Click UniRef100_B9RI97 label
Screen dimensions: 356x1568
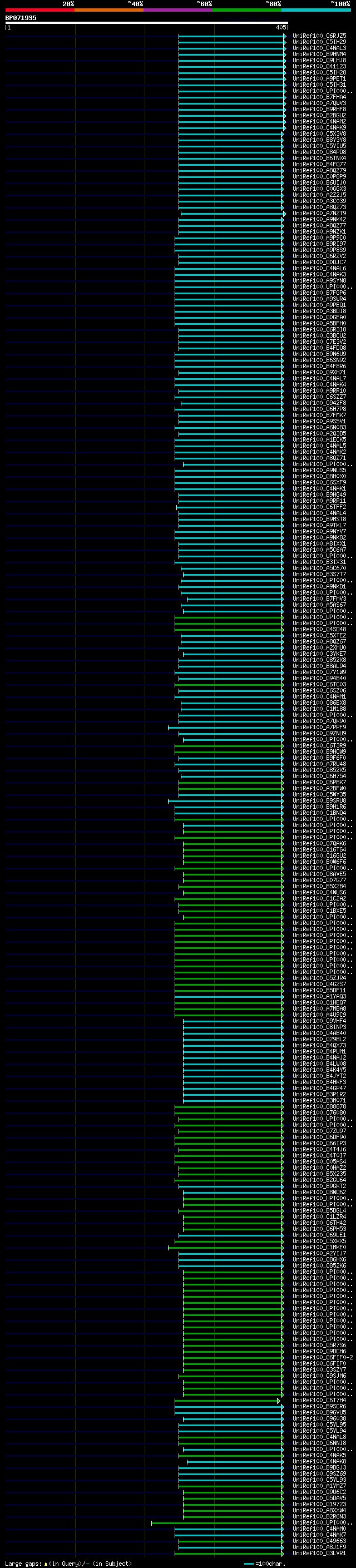[x=319, y=244]
